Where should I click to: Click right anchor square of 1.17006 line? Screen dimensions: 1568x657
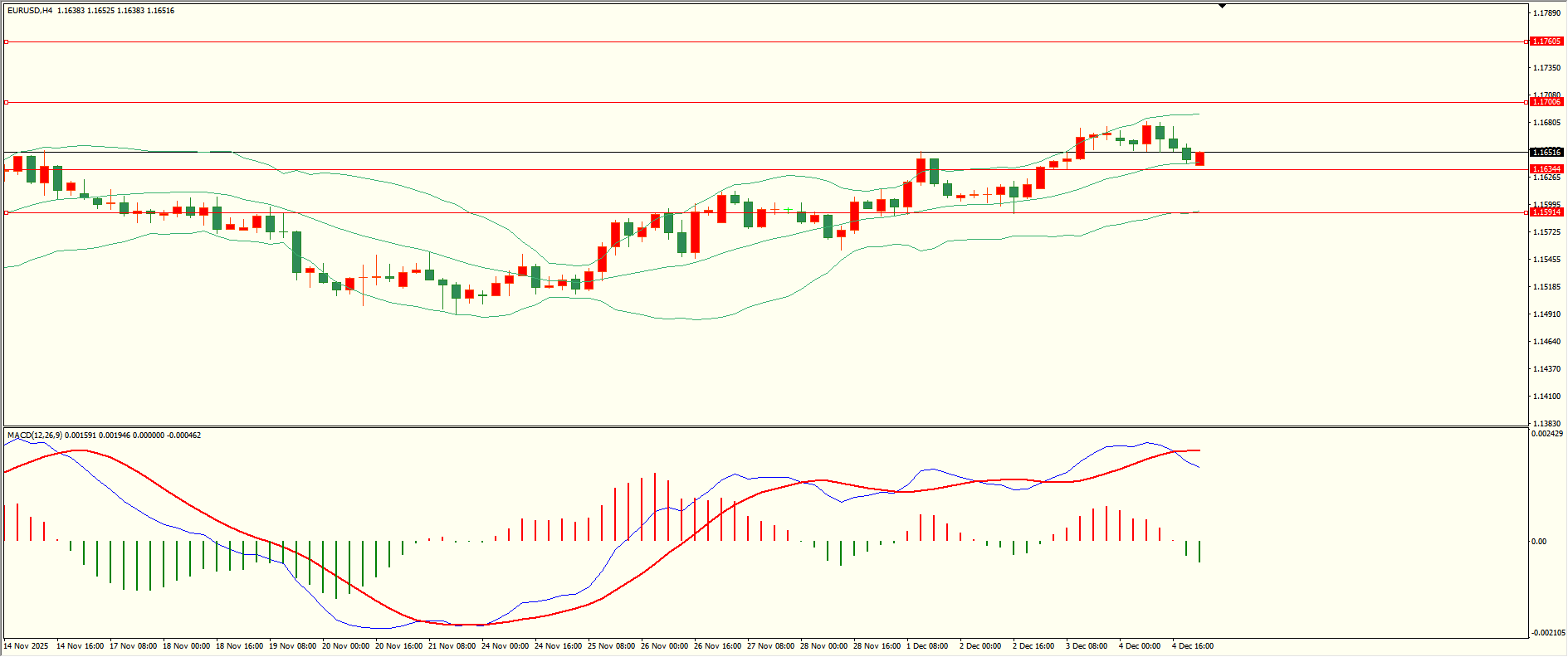coord(1526,102)
